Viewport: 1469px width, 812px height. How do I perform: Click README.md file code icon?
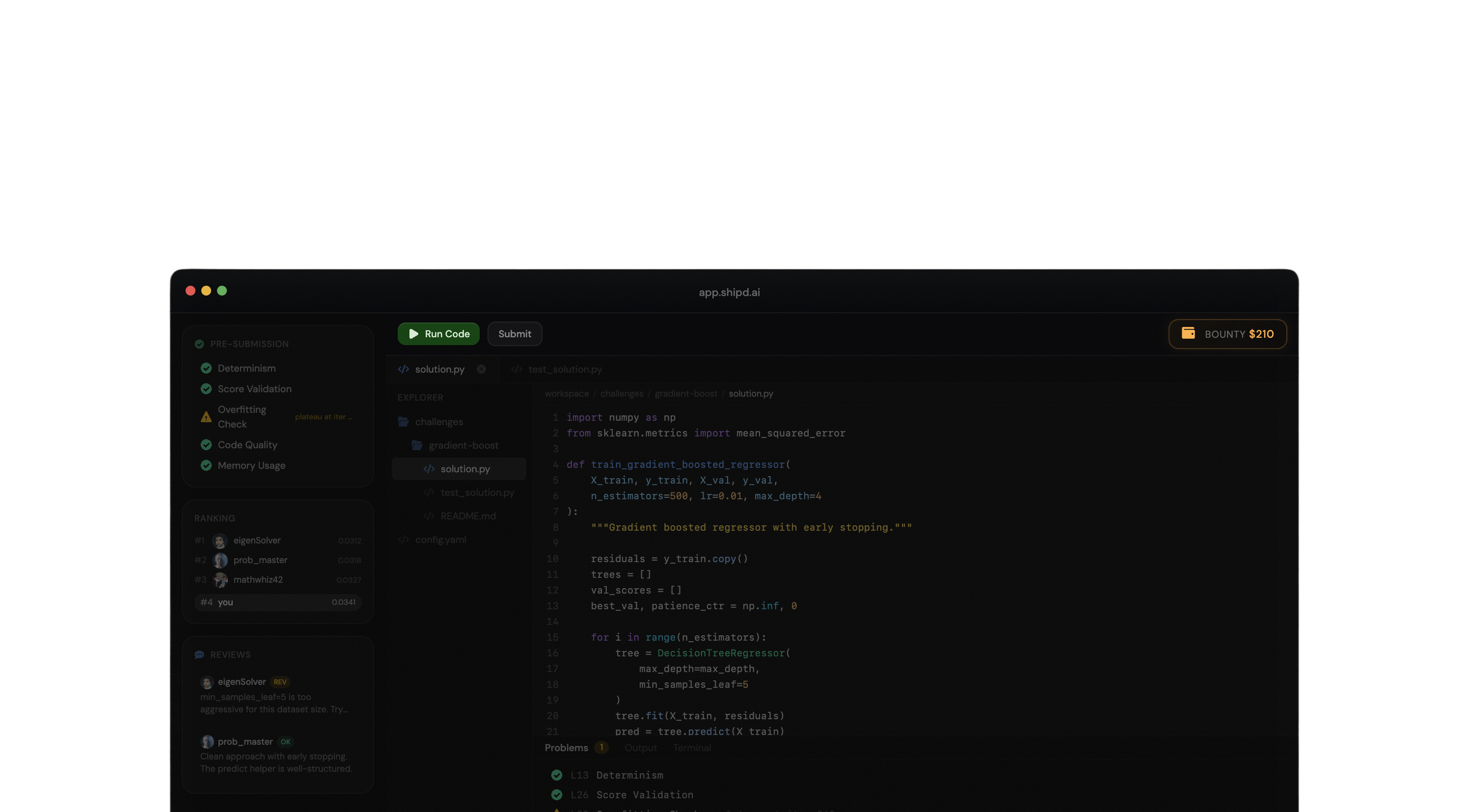click(429, 515)
